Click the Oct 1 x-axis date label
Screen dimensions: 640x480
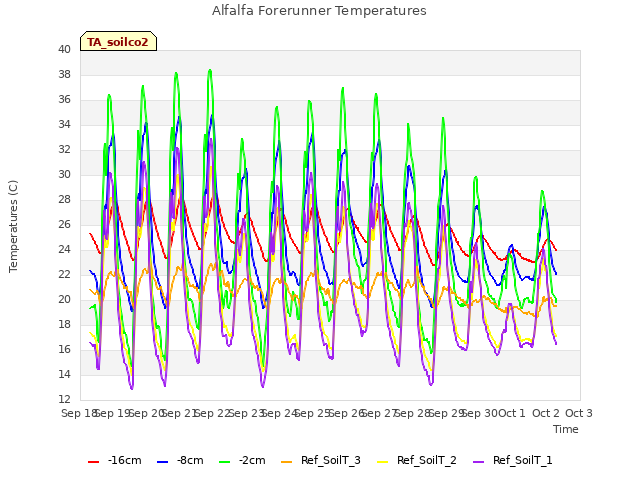tap(512, 413)
